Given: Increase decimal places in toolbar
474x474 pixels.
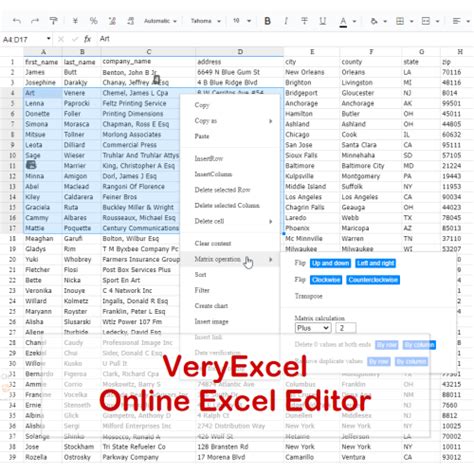Looking at the screenshot, I should tap(130, 21).
